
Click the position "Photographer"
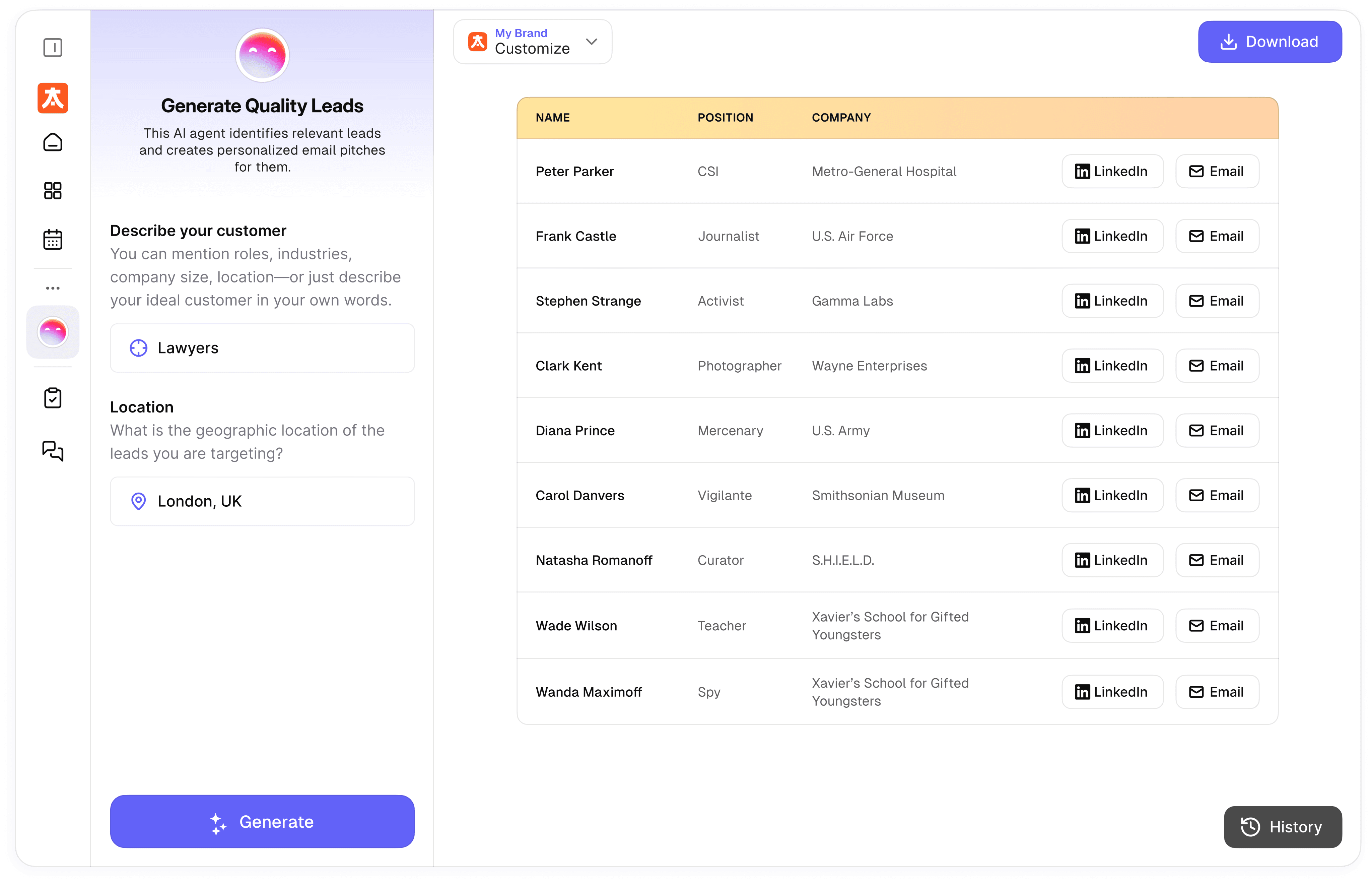click(739, 366)
